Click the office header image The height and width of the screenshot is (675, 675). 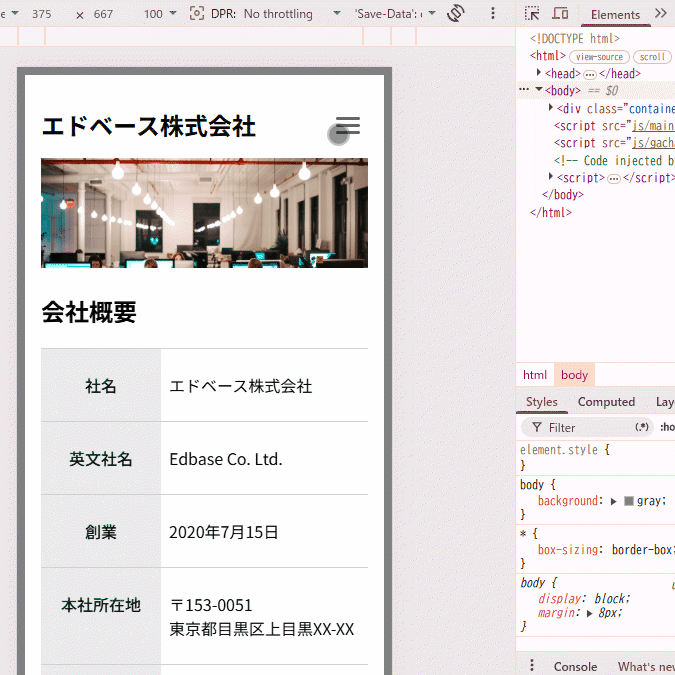pyautogui.click(x=204, y=213)
